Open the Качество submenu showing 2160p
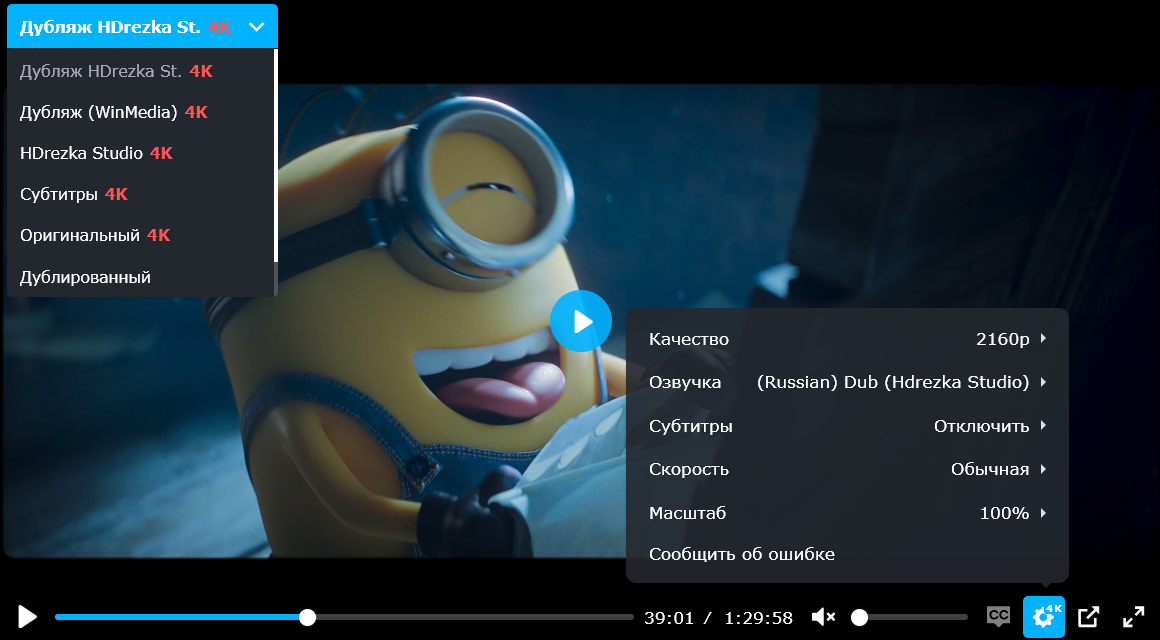Image resolution: width=1160 pixels, height=640 pixels. [847, 339]
